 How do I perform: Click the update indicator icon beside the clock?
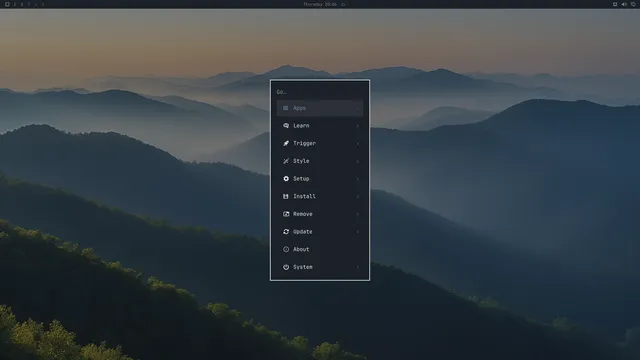(343, 4)
